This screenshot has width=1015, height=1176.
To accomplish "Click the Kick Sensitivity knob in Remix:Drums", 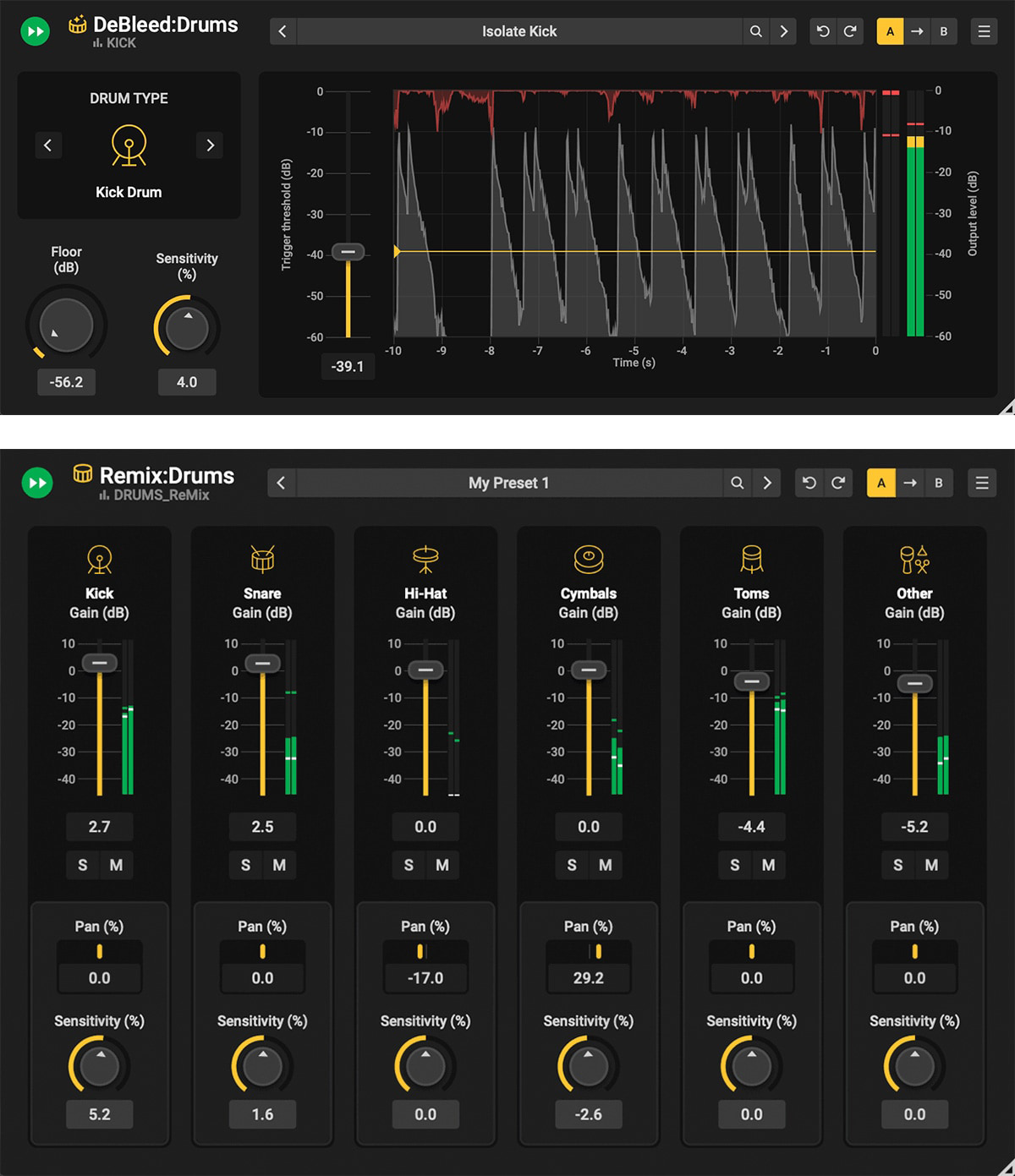I will 100,1067.
